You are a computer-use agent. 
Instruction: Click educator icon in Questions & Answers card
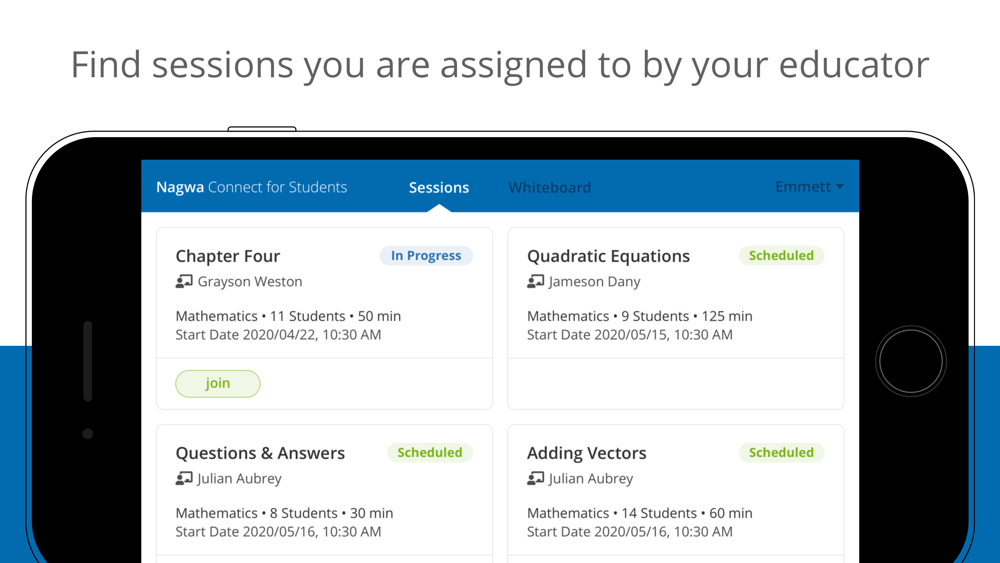click(x=184, y=478)
